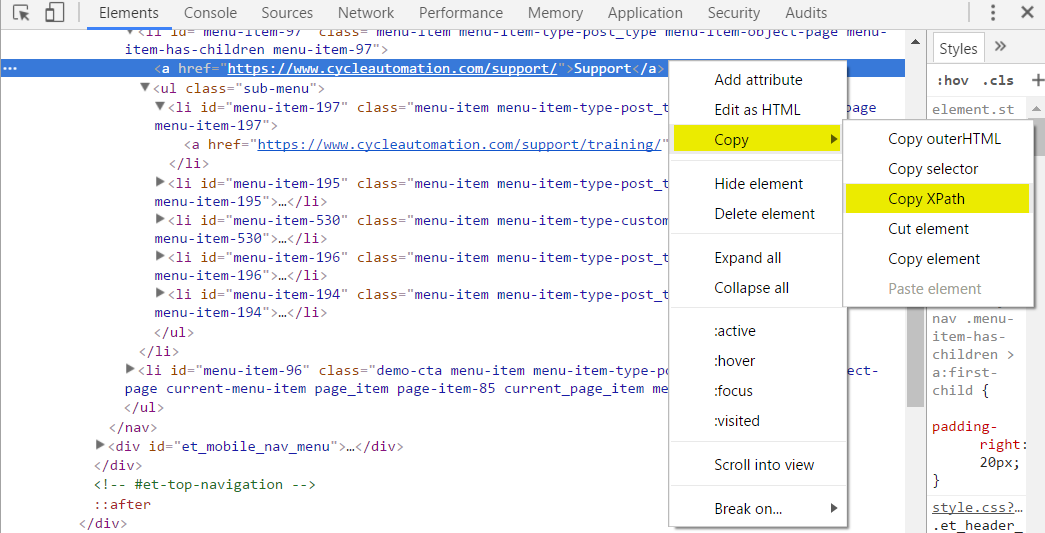Viewport: 1045px width, 533px height.
Task: Choose the highlighted Copy XPath option
Action: [x=937, y=199]
